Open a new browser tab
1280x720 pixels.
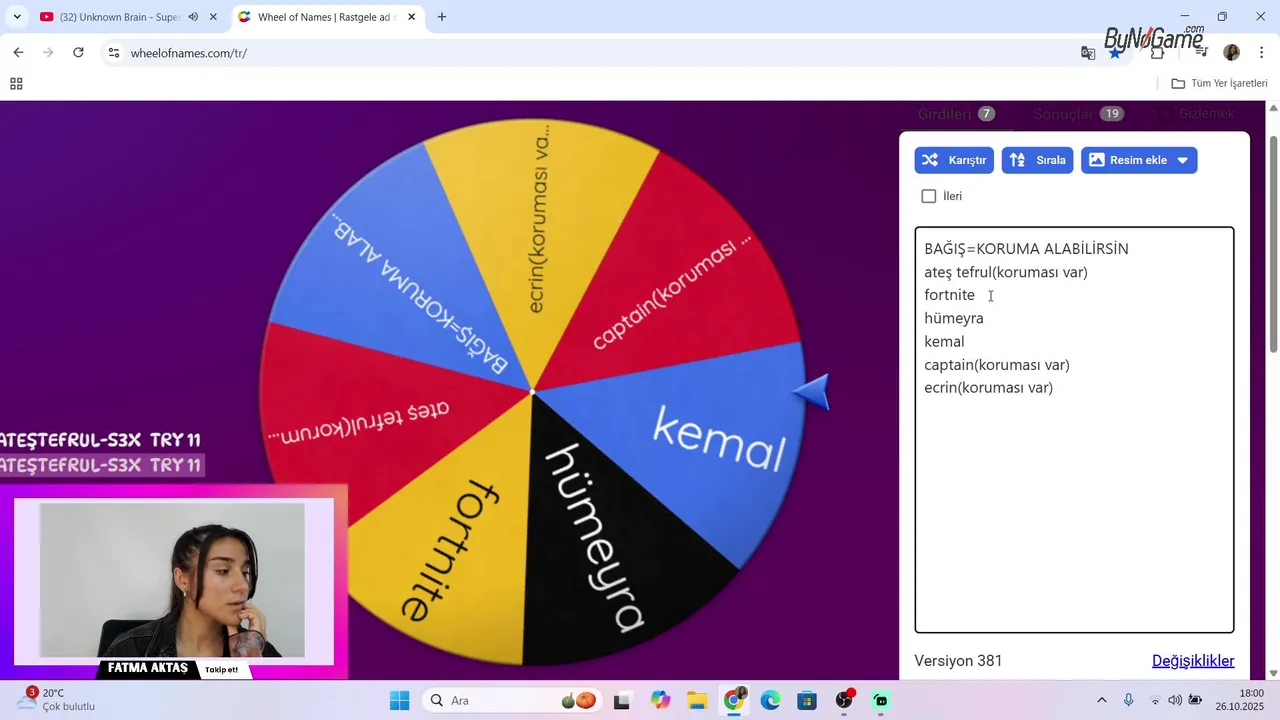[x=442, y=17]
